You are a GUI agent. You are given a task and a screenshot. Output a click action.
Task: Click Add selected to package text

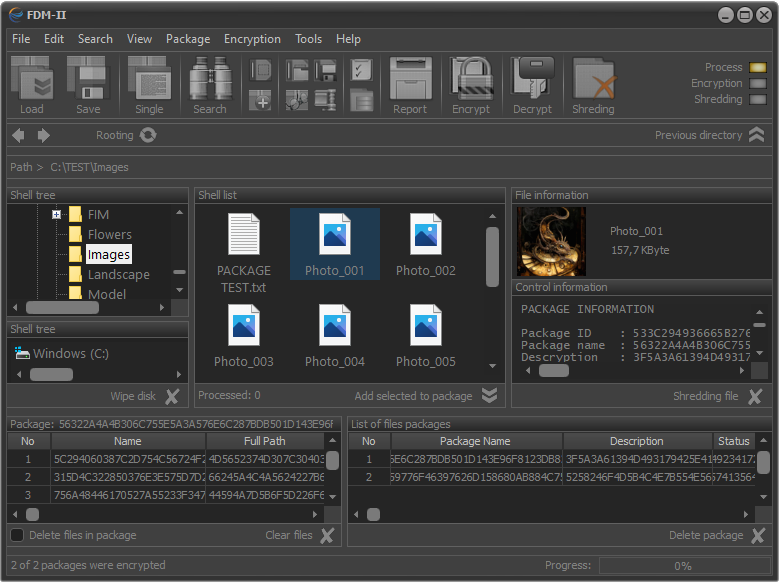pyautogui.click(x=413, y=396)
